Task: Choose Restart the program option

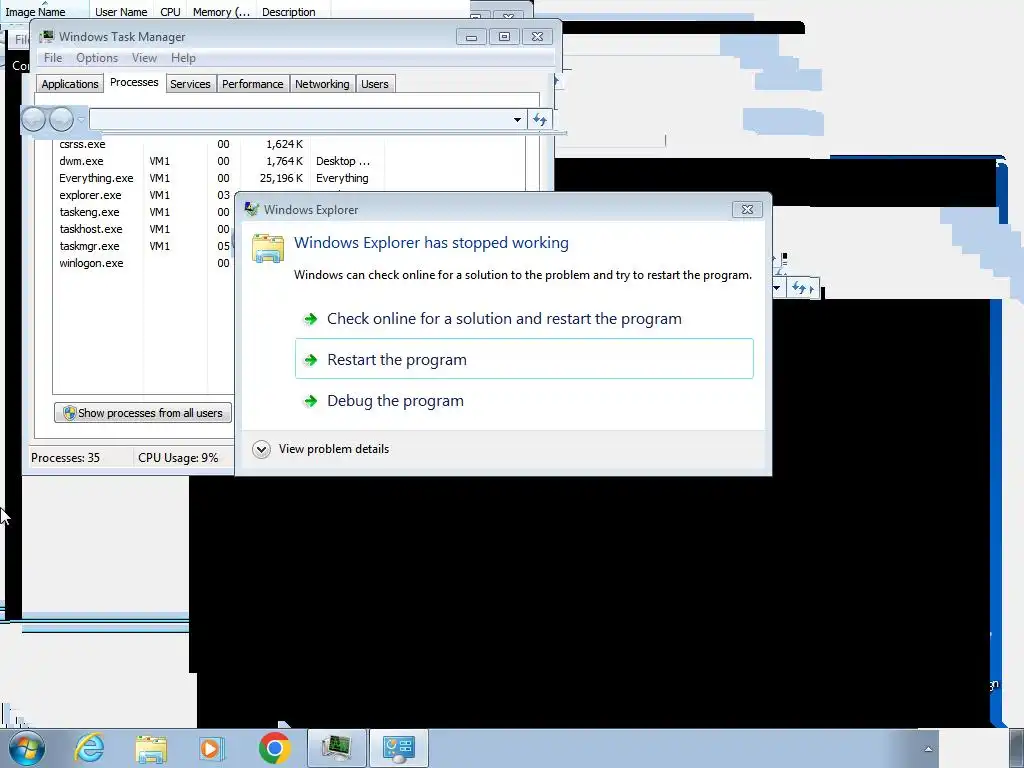Action: point(524,359)
